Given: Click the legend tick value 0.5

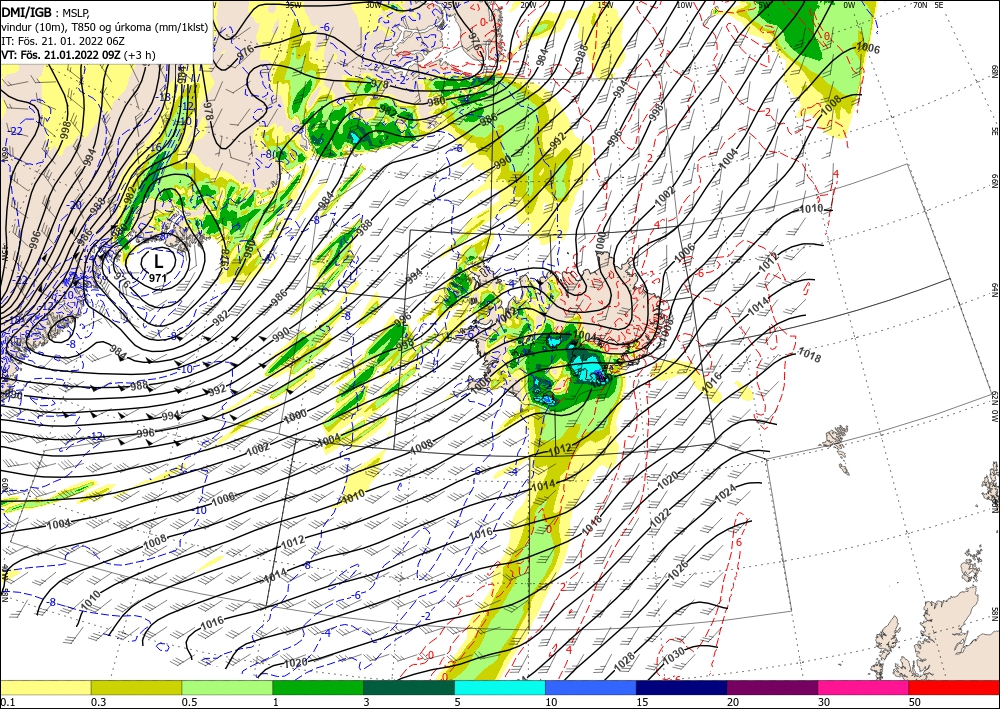Looking at the screenshot, I should pyautogui.click(x=189, y=702).
